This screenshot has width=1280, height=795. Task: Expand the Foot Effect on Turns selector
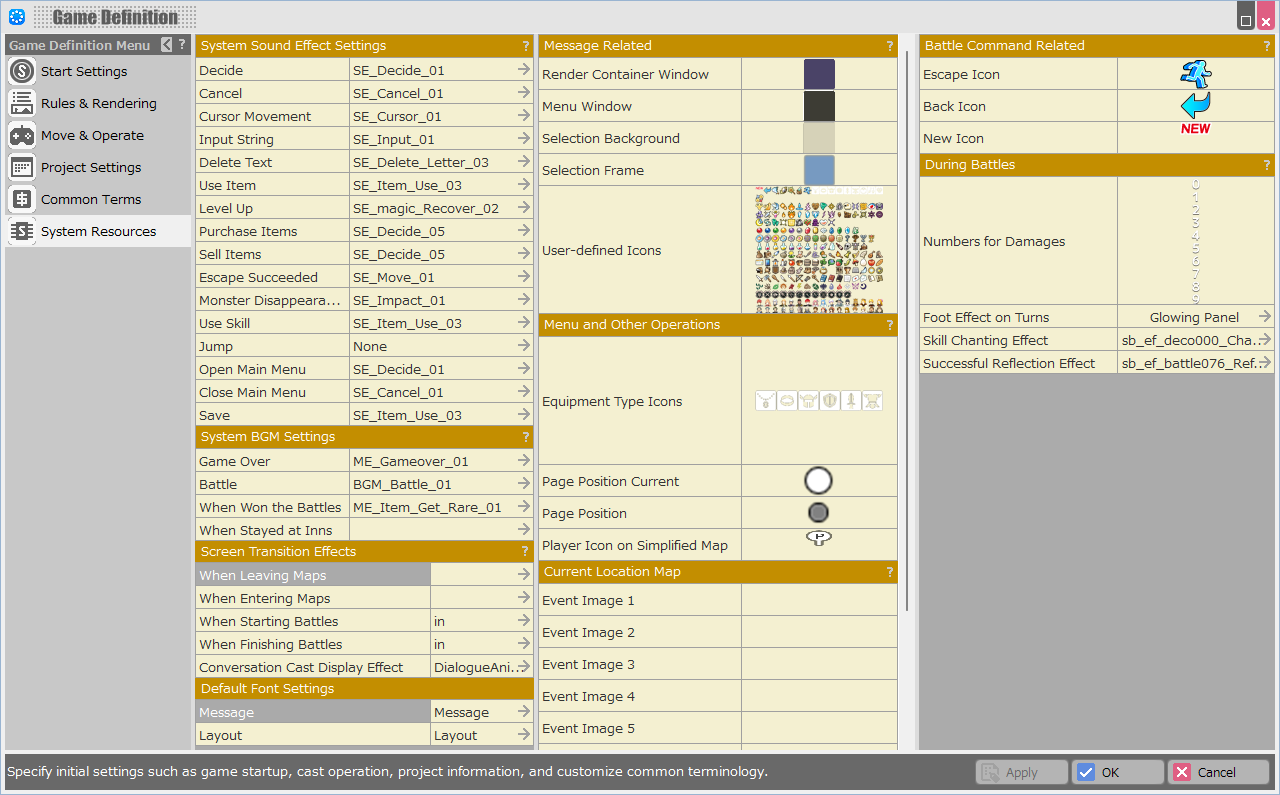tap(1265, 317)
